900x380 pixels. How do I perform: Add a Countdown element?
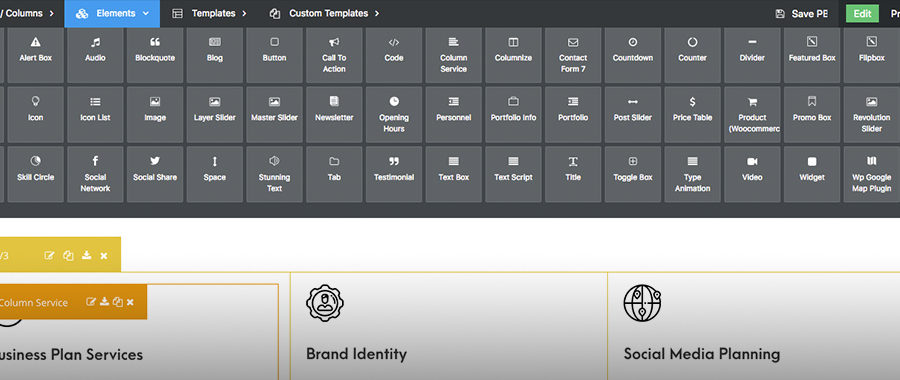click(633, 55)
